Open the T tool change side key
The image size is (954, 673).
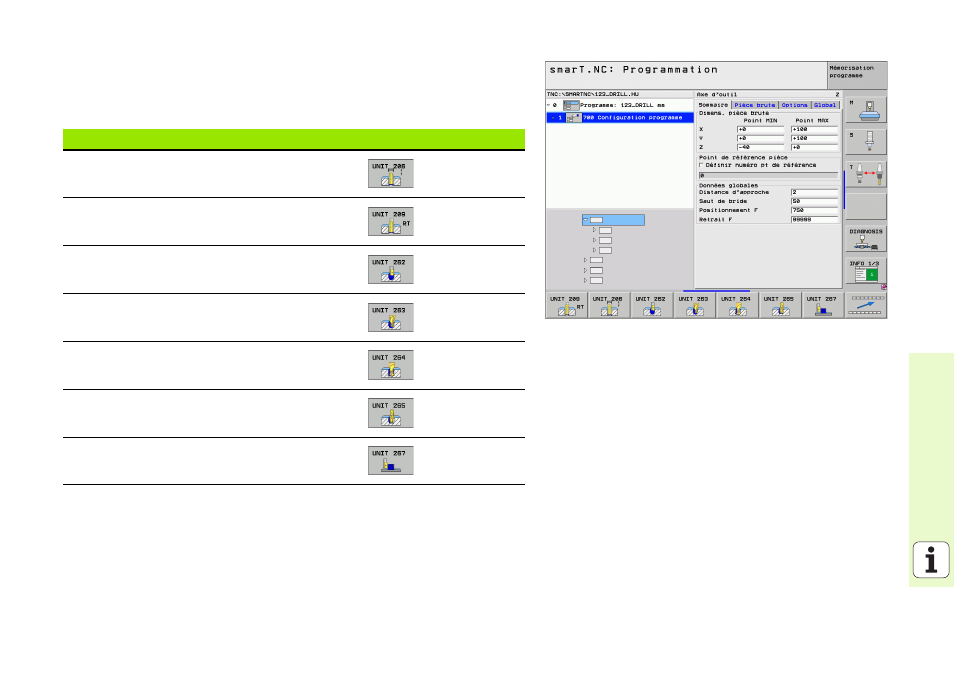[x=866, y=174]
